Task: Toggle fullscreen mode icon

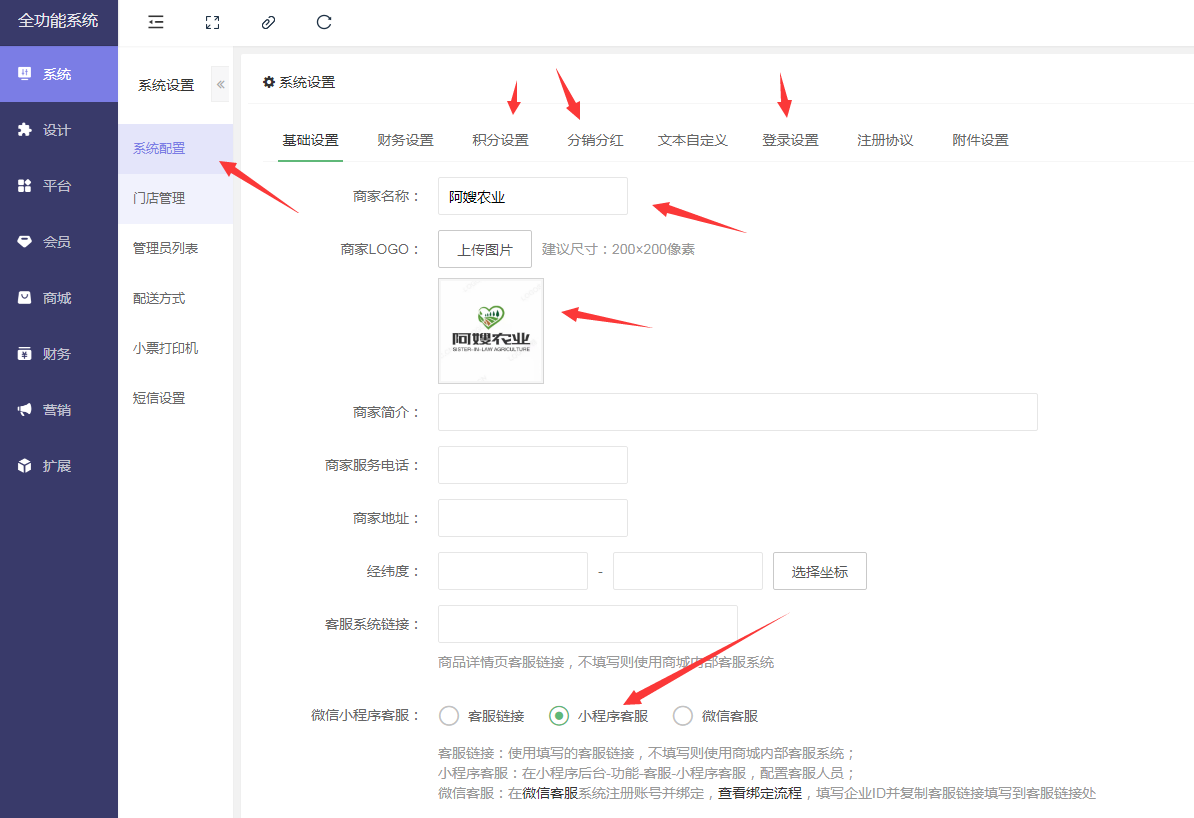Action: (212, 22)
